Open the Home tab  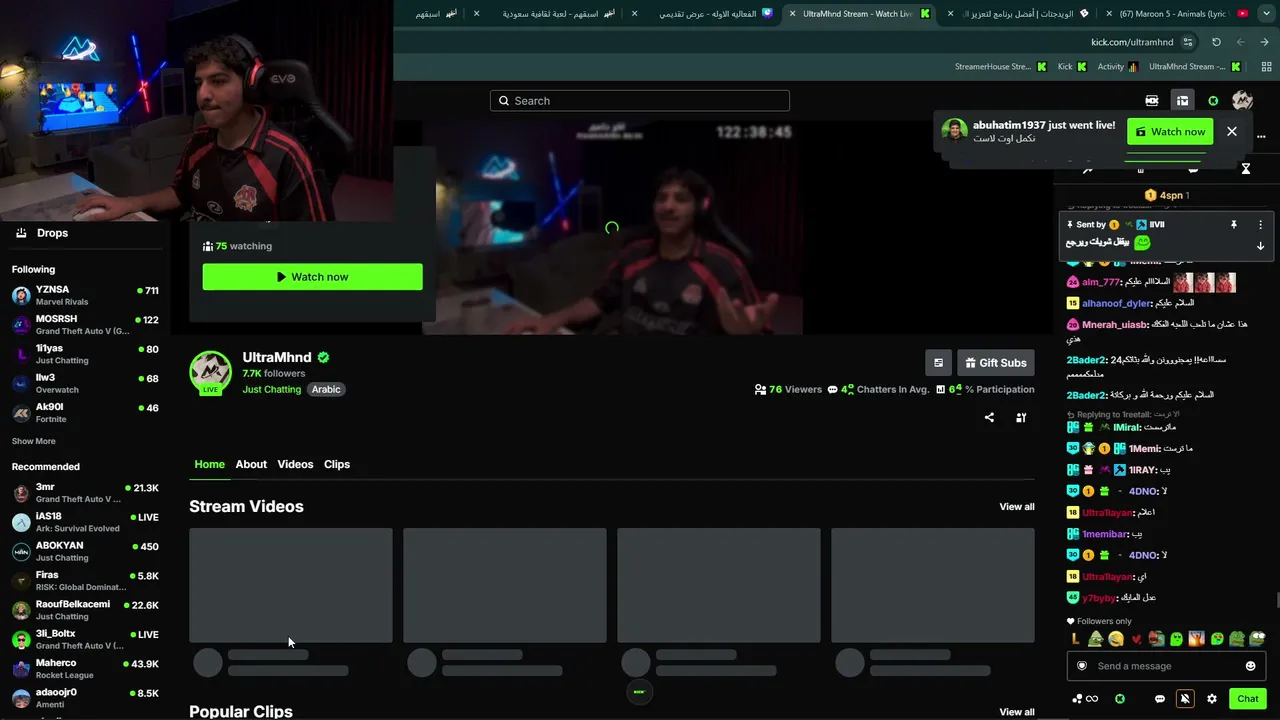[210, 464]
